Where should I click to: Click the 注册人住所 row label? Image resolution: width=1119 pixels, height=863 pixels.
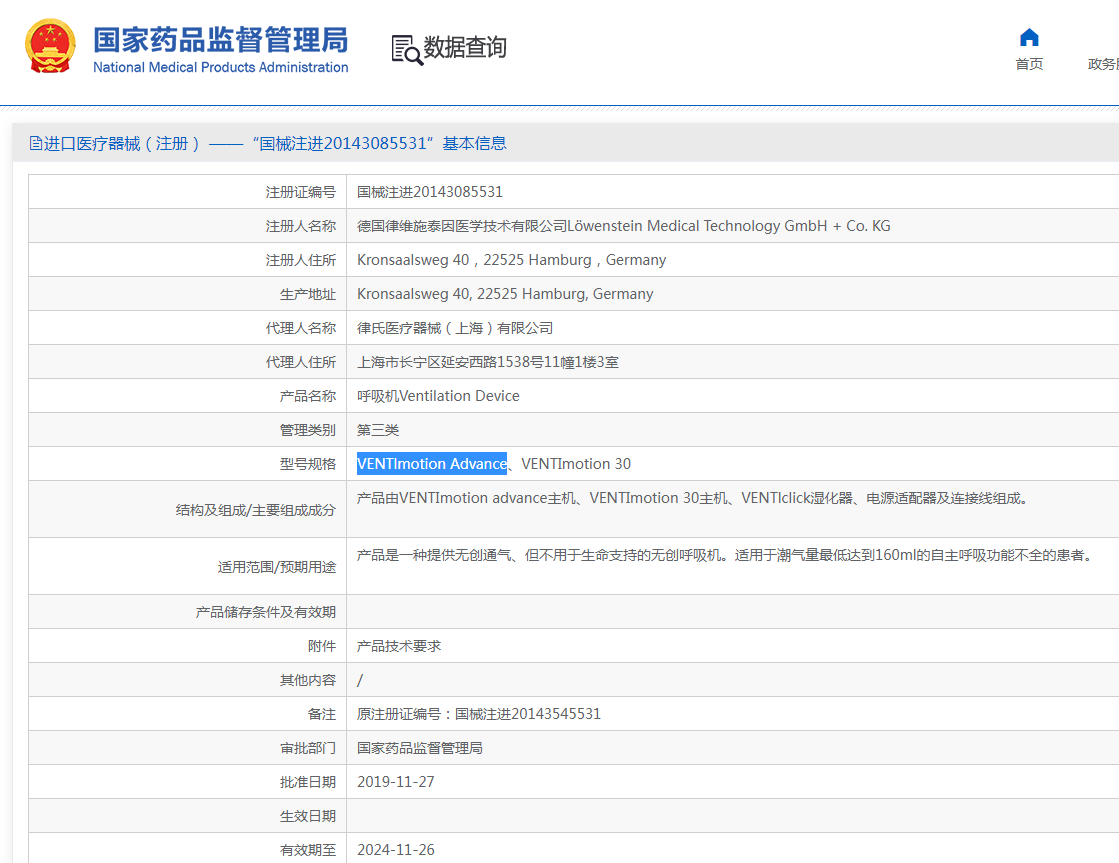click(x=300, y=260)
